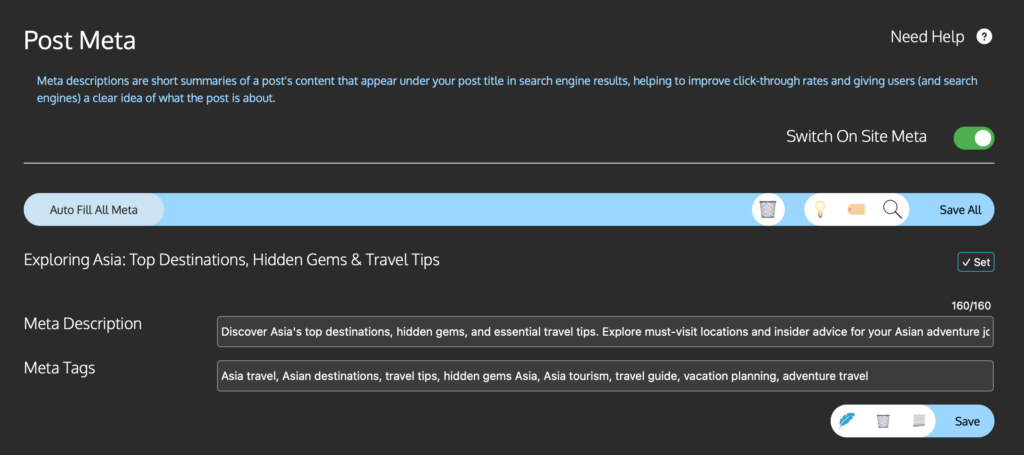Click the blue feather icon
The height and width of the screenshot is (455, 1024).
tap(848, 421)
